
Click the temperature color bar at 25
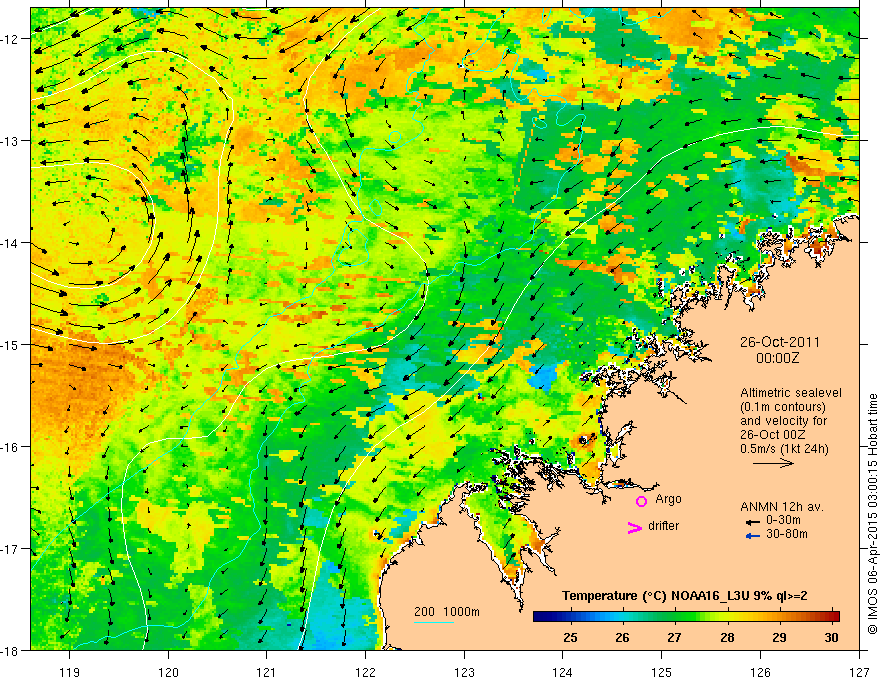[570, 616]
